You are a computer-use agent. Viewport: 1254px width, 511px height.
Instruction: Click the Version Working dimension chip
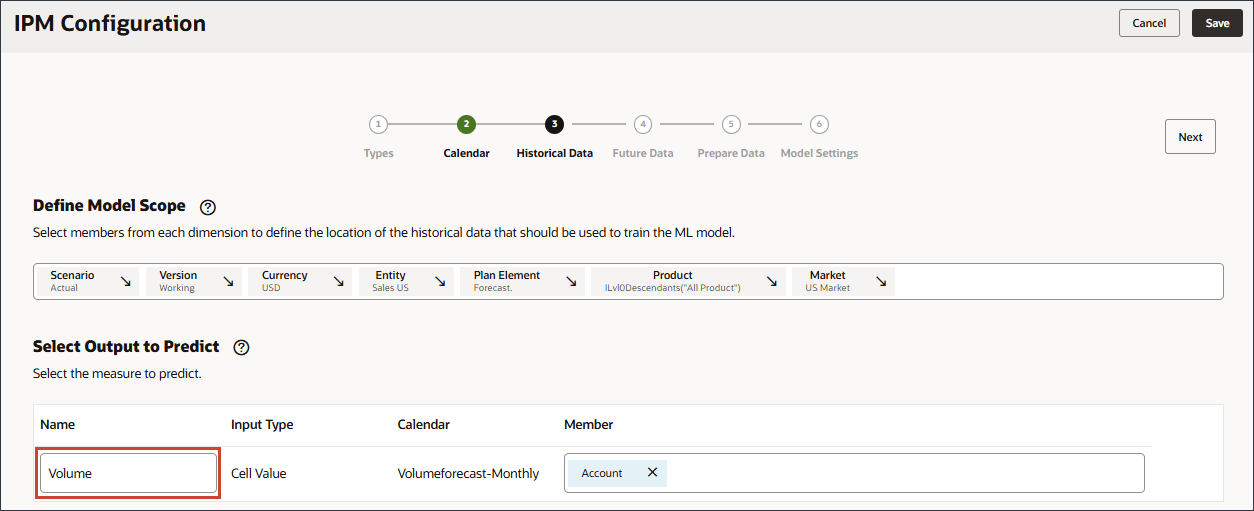(193, 281)
